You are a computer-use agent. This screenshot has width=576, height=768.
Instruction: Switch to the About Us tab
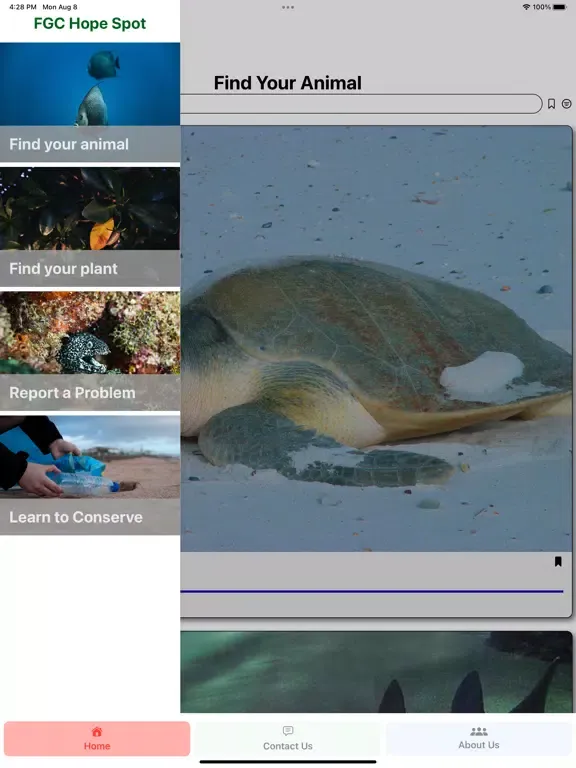(x=479, y=739)
